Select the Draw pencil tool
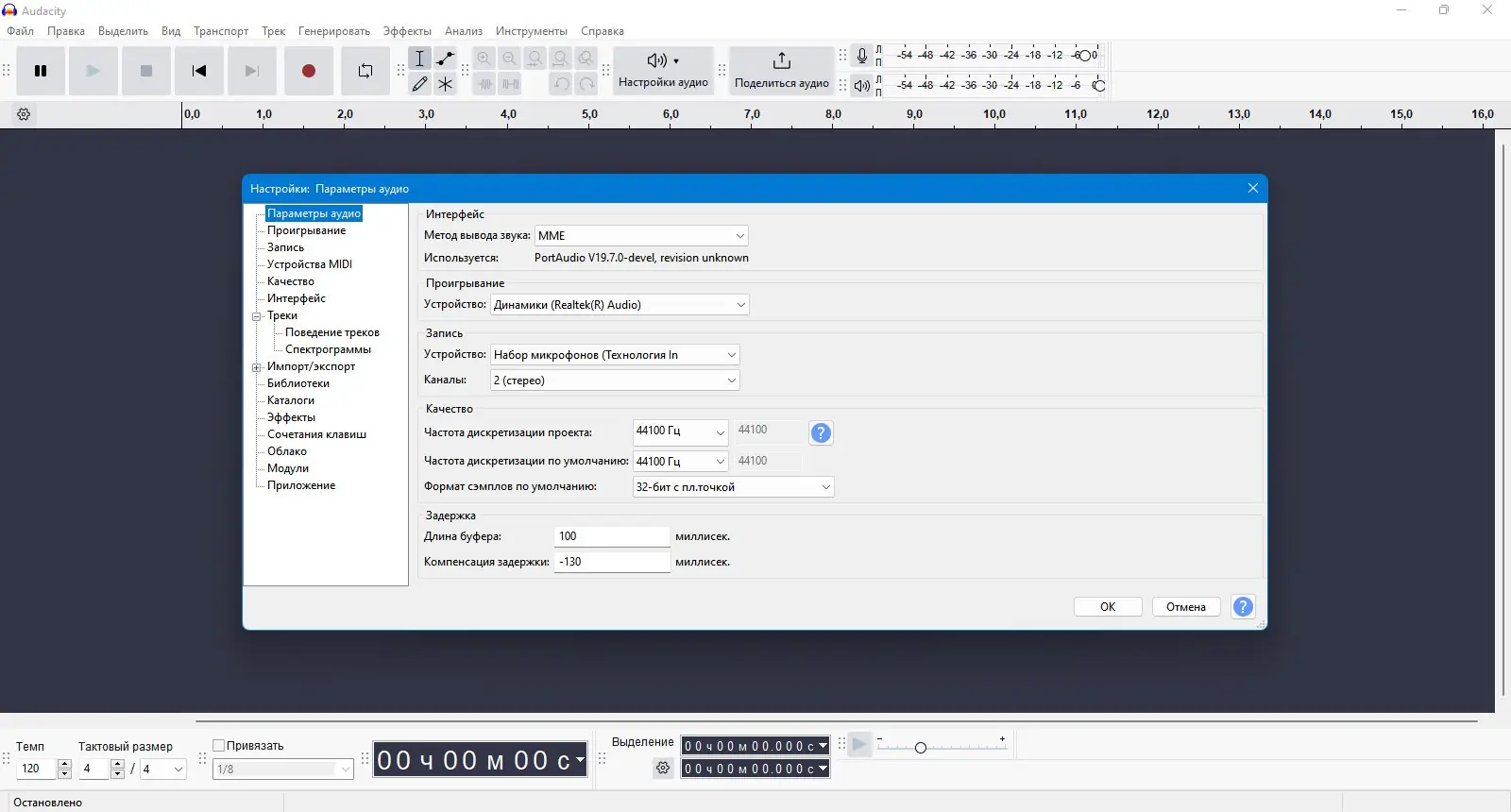 [420, 84]
